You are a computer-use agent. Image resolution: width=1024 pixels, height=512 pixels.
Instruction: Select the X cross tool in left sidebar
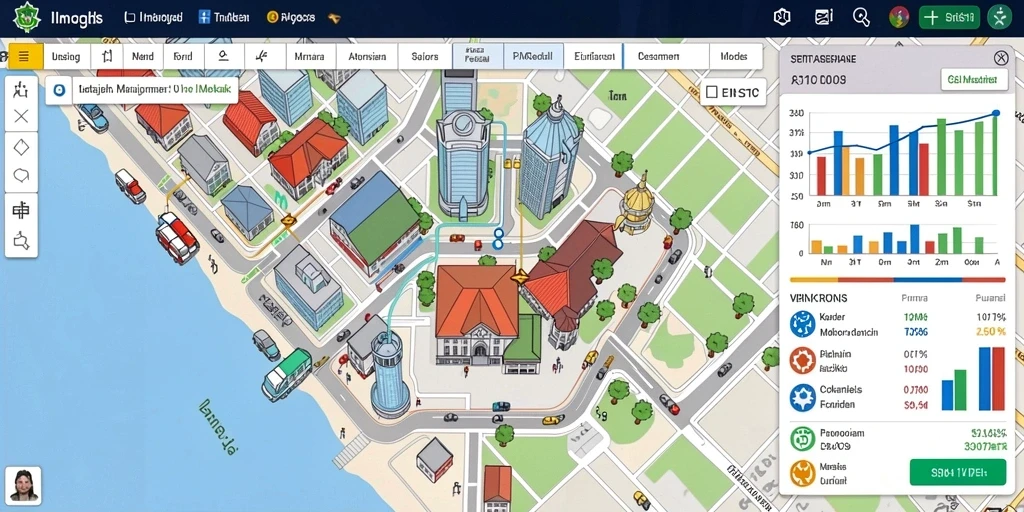tap(21, 116)
